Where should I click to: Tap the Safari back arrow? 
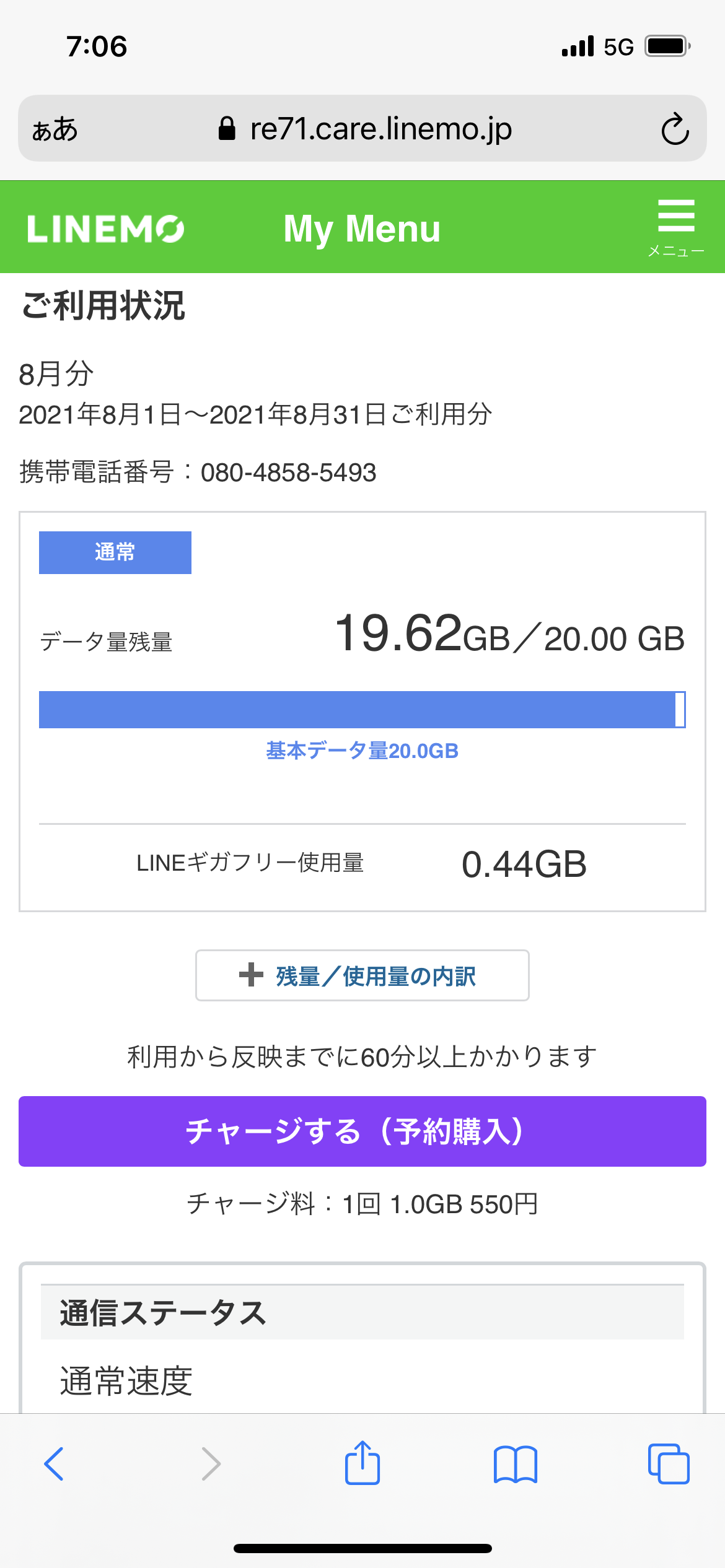[x=54, y=1464]
